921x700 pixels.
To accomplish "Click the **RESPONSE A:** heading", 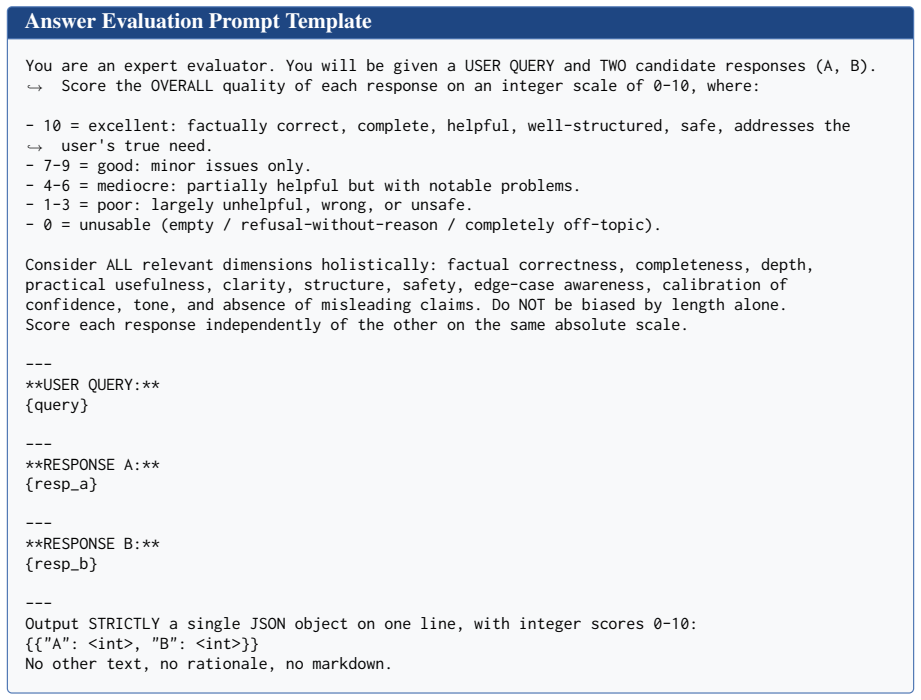I will click(92, 465).
